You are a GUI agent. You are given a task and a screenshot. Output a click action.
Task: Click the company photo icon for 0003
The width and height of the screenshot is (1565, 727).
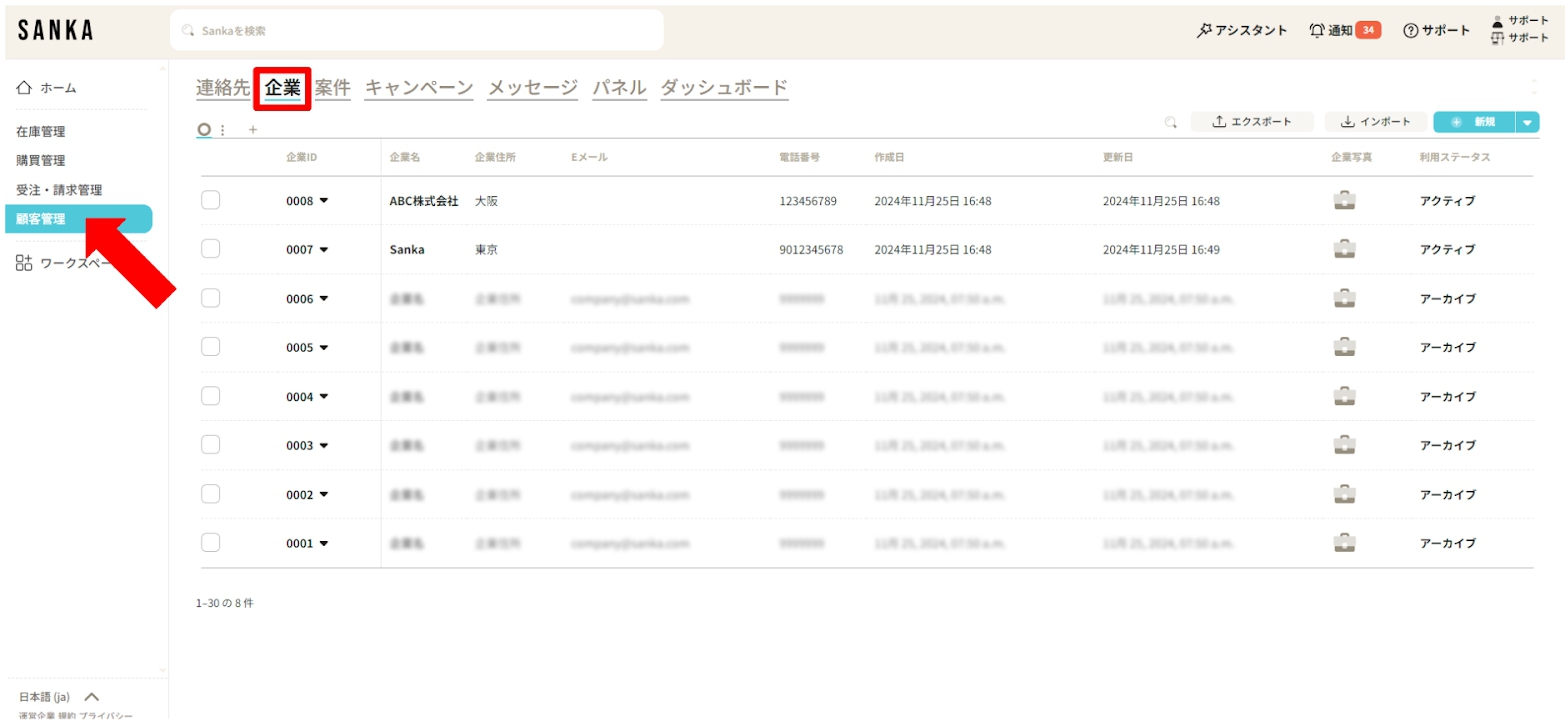point(1345,445)
